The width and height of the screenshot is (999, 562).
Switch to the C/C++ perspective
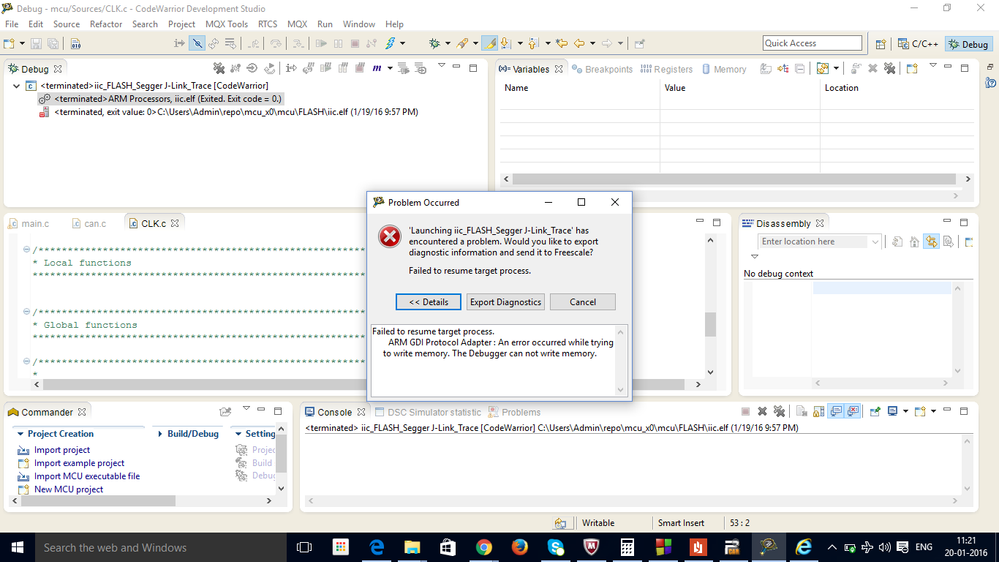click(918, 44)
